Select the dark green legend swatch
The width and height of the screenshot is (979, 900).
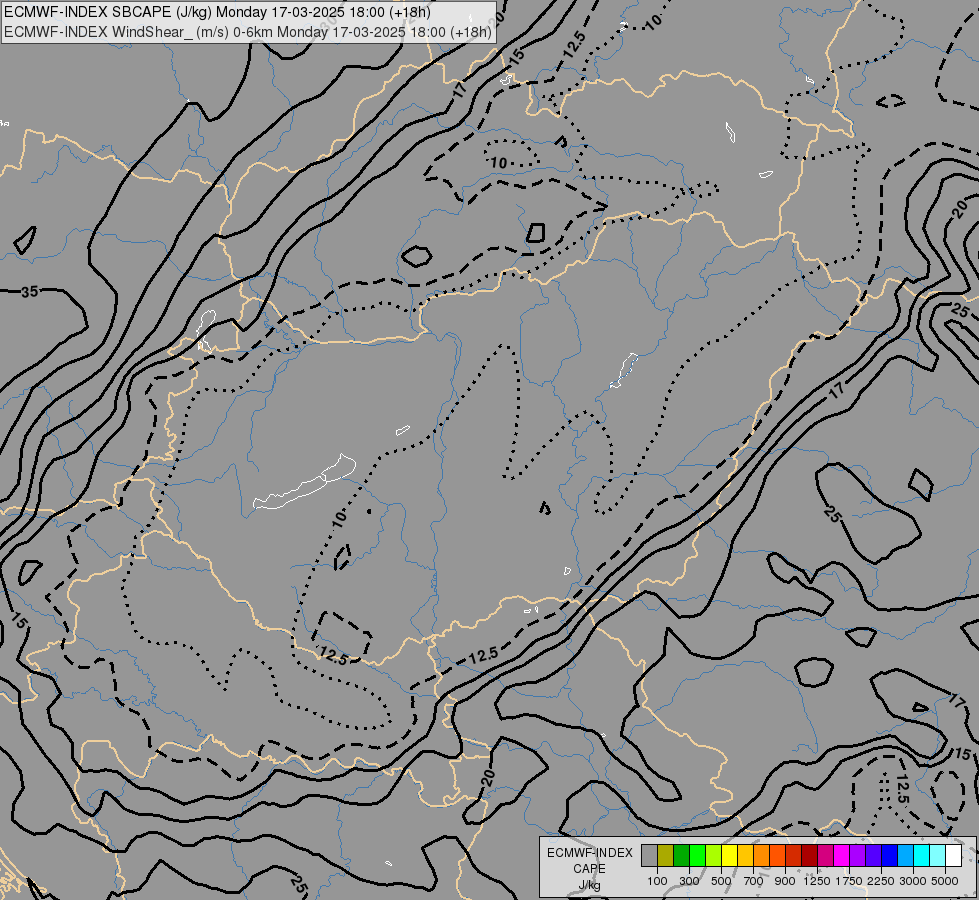coord(681,855)
